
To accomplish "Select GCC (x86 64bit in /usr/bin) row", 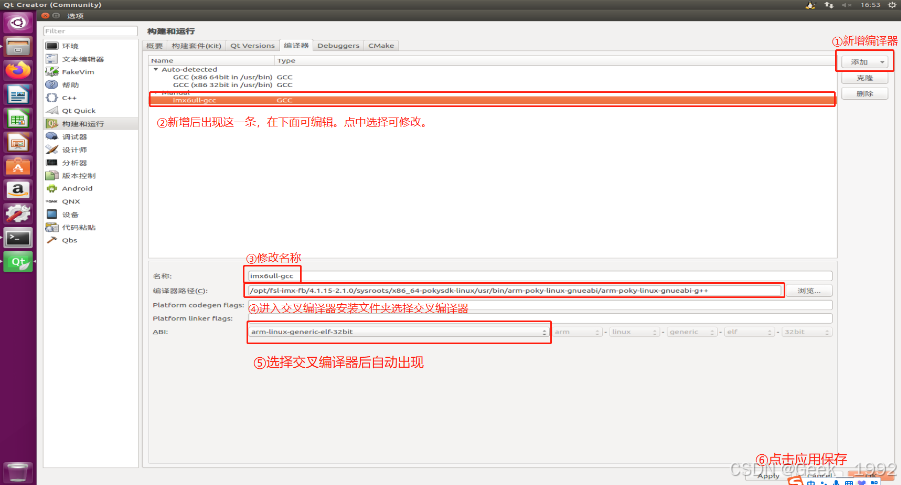I will click(x=492, y=77).
